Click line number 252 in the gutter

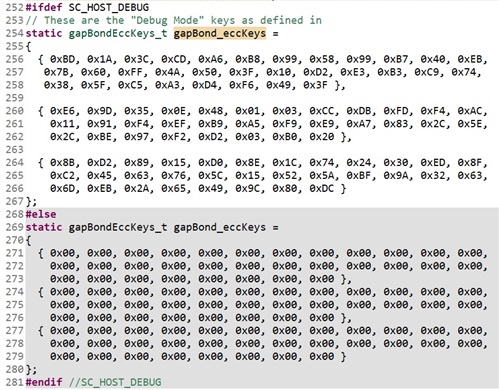click(x=15, y=7)
